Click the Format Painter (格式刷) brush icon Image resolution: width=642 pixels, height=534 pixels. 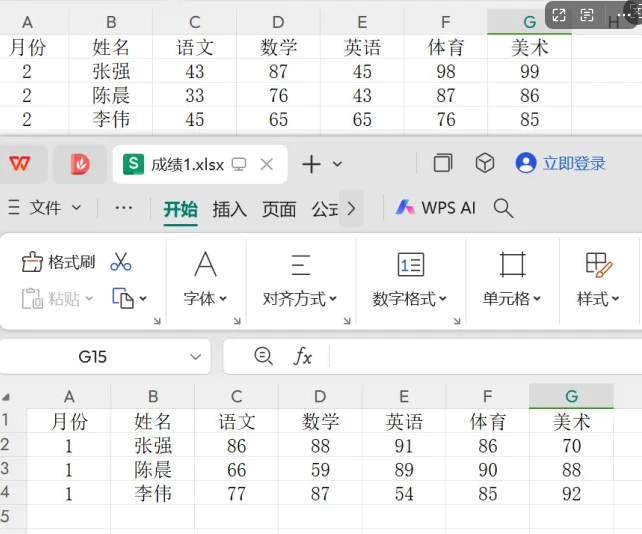pyautogui.click(x=33, y=262)
